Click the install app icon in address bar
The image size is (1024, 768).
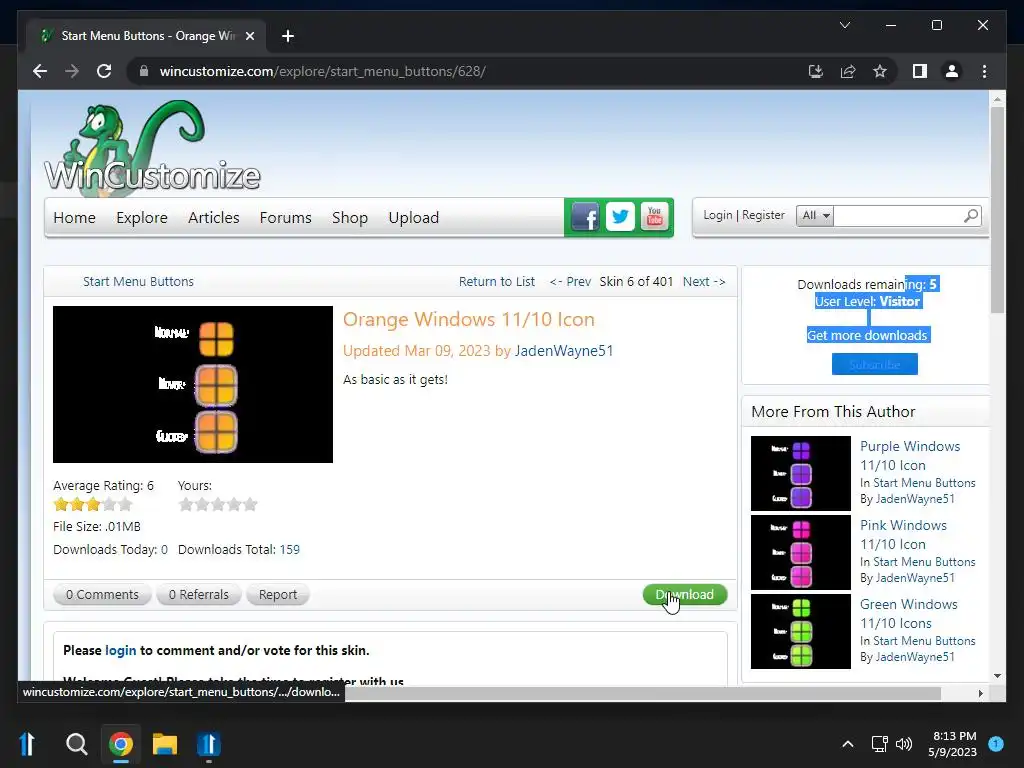coord(815,71)
